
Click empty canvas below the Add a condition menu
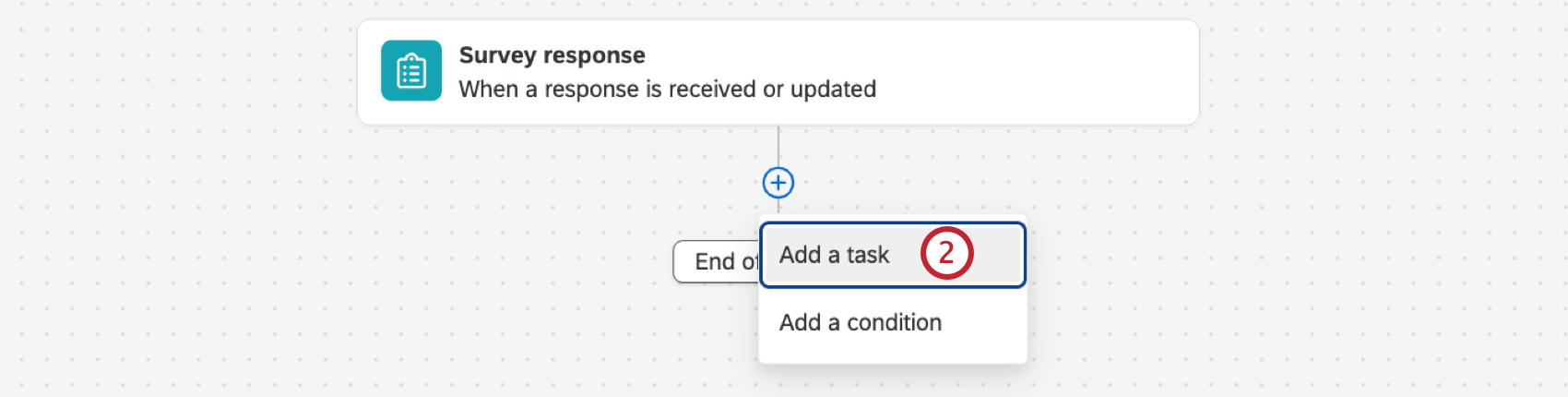tap(893, 381)
